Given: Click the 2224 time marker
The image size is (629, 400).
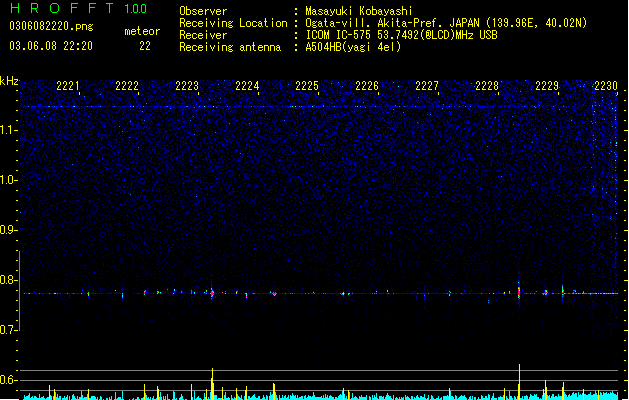Looking at the screenshot, I should (247, 86).
